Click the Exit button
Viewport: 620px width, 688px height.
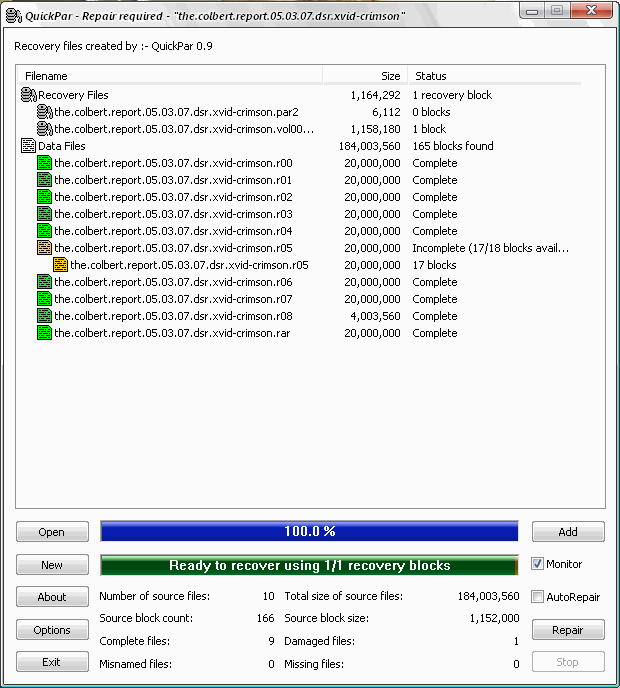[x=52, y=662]
